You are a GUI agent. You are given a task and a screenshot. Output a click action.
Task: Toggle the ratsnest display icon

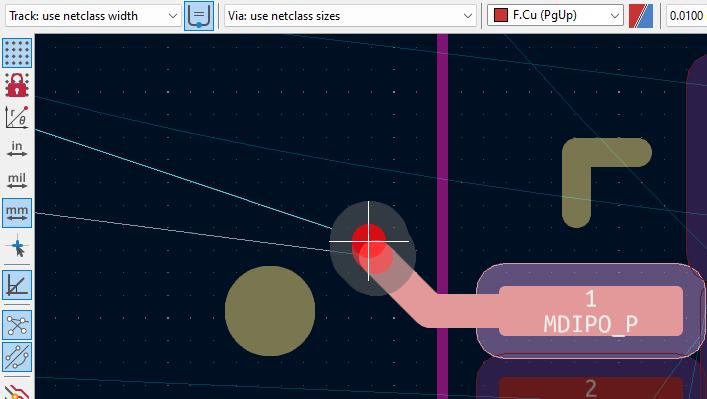click(x=17, y=325)
